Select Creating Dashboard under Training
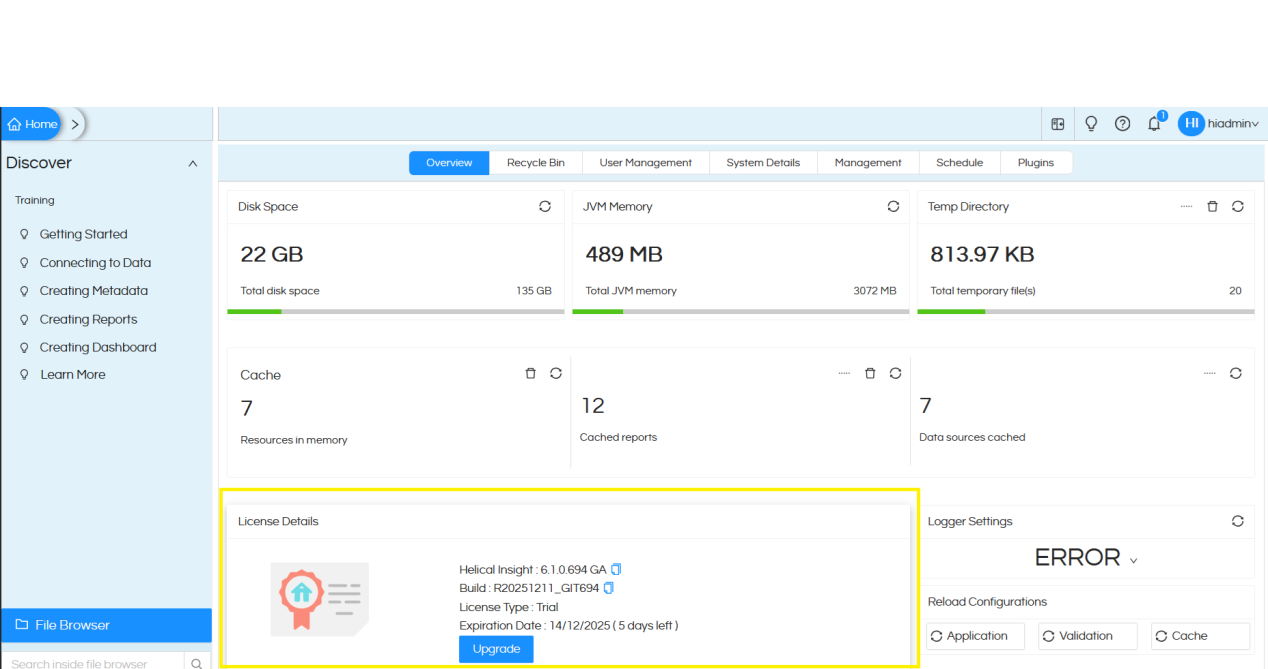This screenshot has width=1268, height=669. pos(97,347)
